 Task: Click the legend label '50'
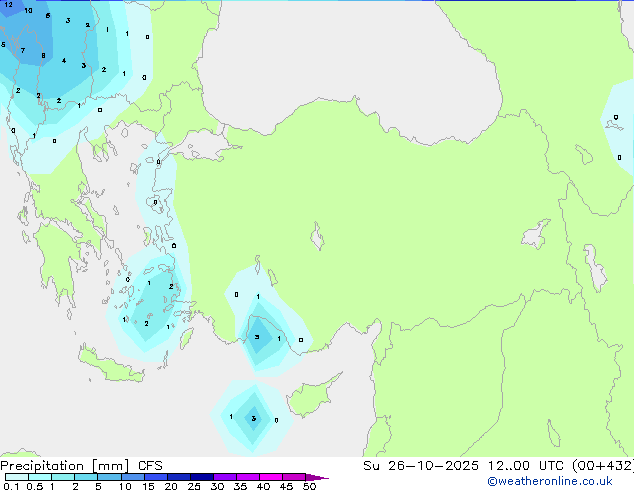309,486
